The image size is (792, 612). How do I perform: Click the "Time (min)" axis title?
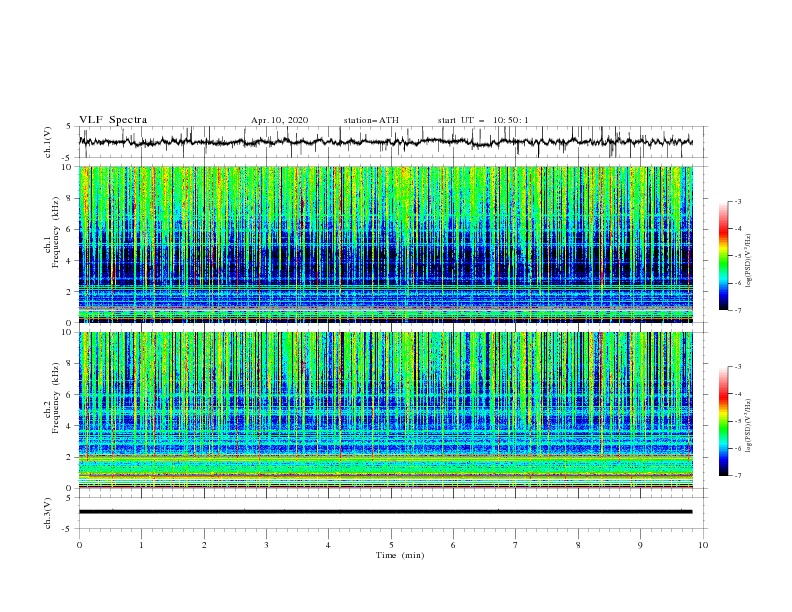[400, 555]
